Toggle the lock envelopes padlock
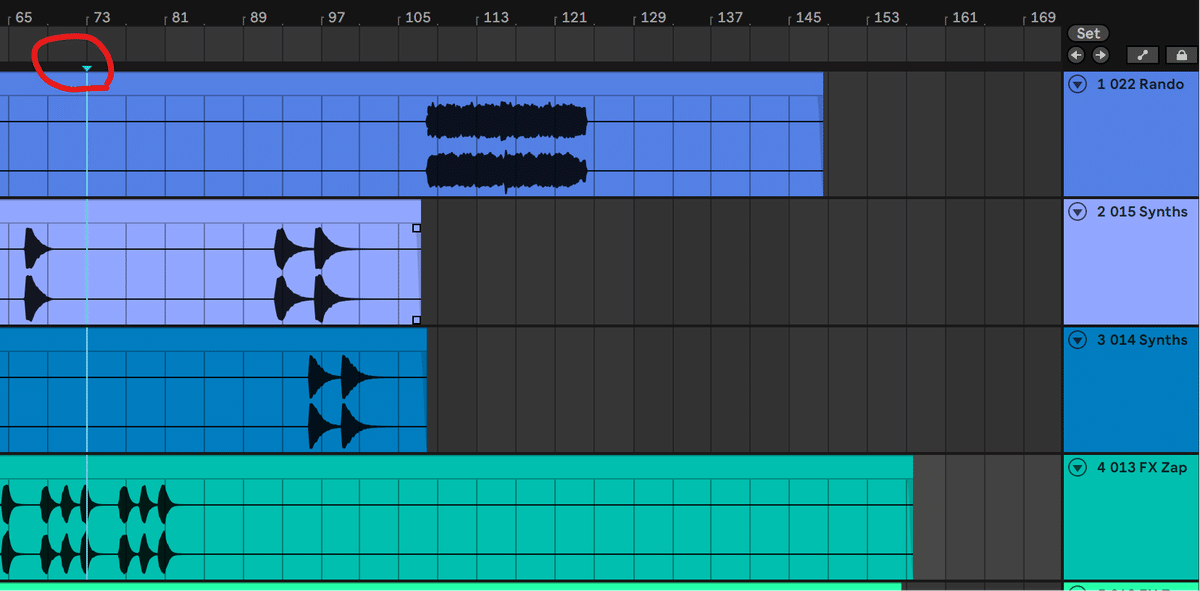1200x591 pixels. (1181, 56)
